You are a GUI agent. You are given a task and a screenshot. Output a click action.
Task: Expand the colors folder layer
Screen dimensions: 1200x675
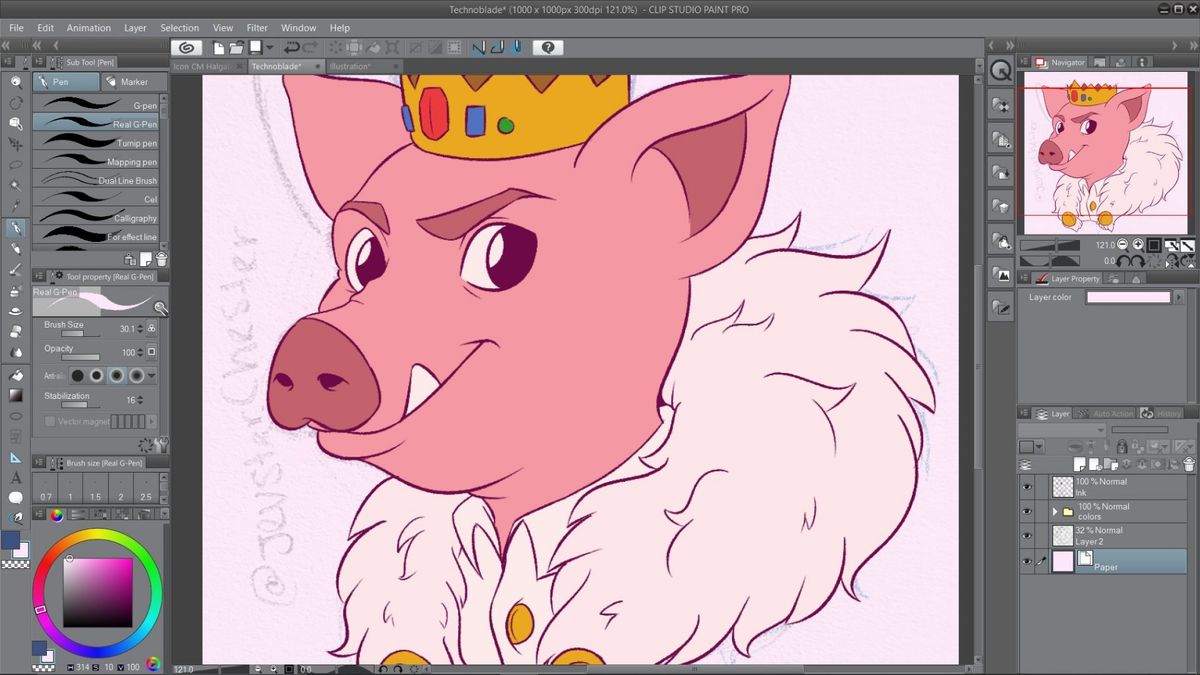1055,511
